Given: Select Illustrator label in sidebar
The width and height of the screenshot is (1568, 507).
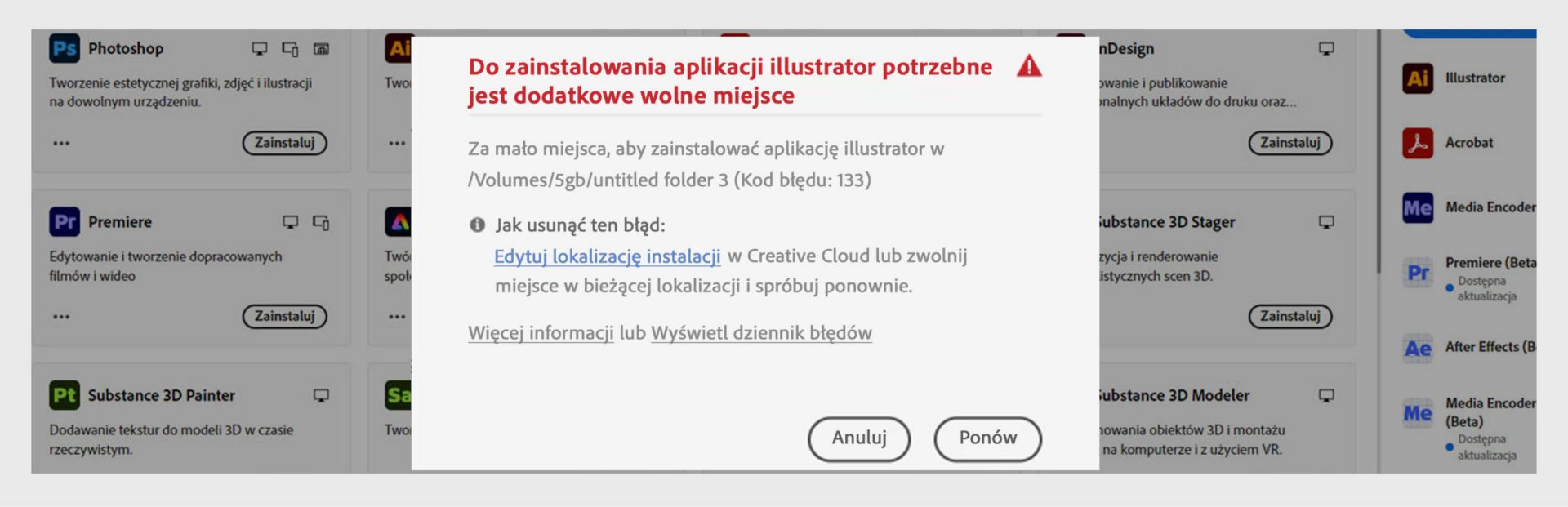Looking at the screenshot, I should 1475,78.
